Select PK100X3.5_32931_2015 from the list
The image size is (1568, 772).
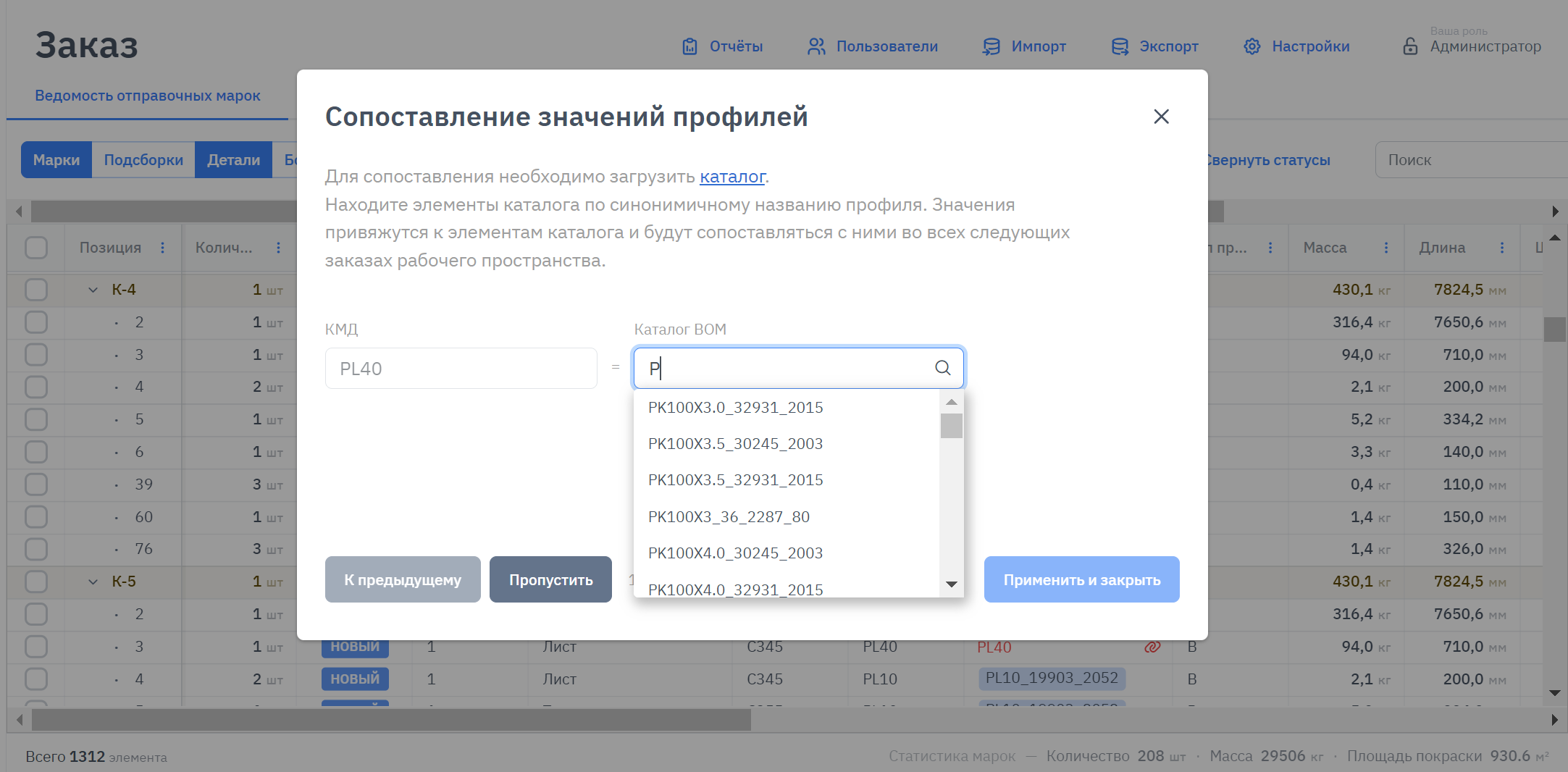(786, 480)
